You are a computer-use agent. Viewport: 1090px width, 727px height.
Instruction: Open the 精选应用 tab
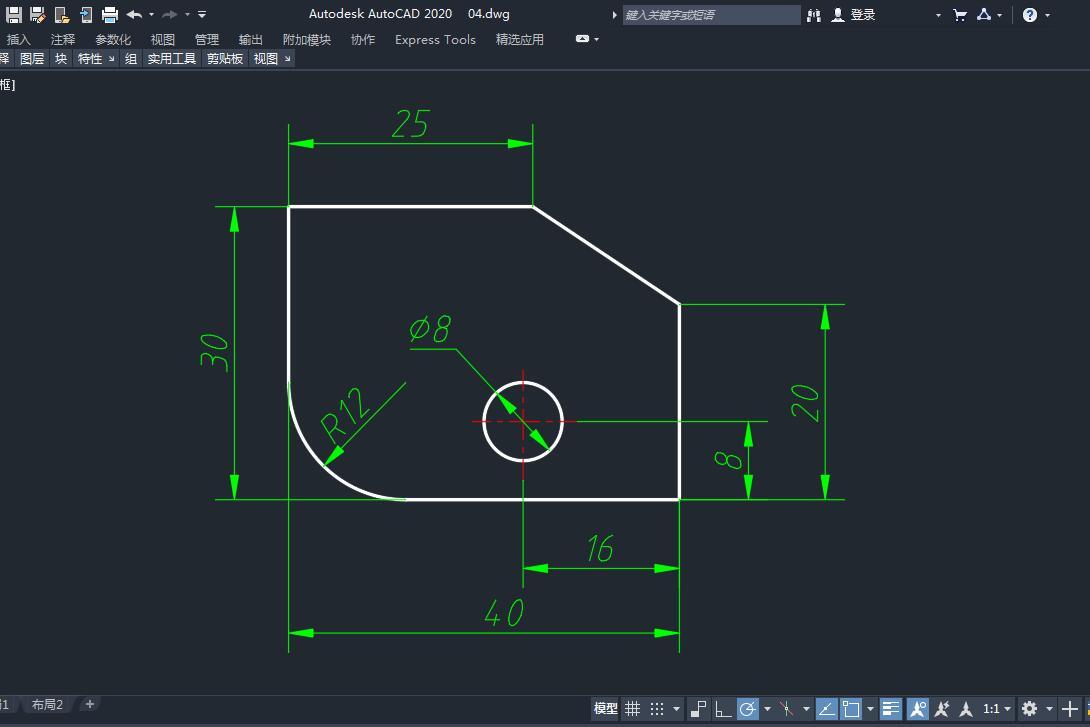pyautogui.click(x=519, y=40)
